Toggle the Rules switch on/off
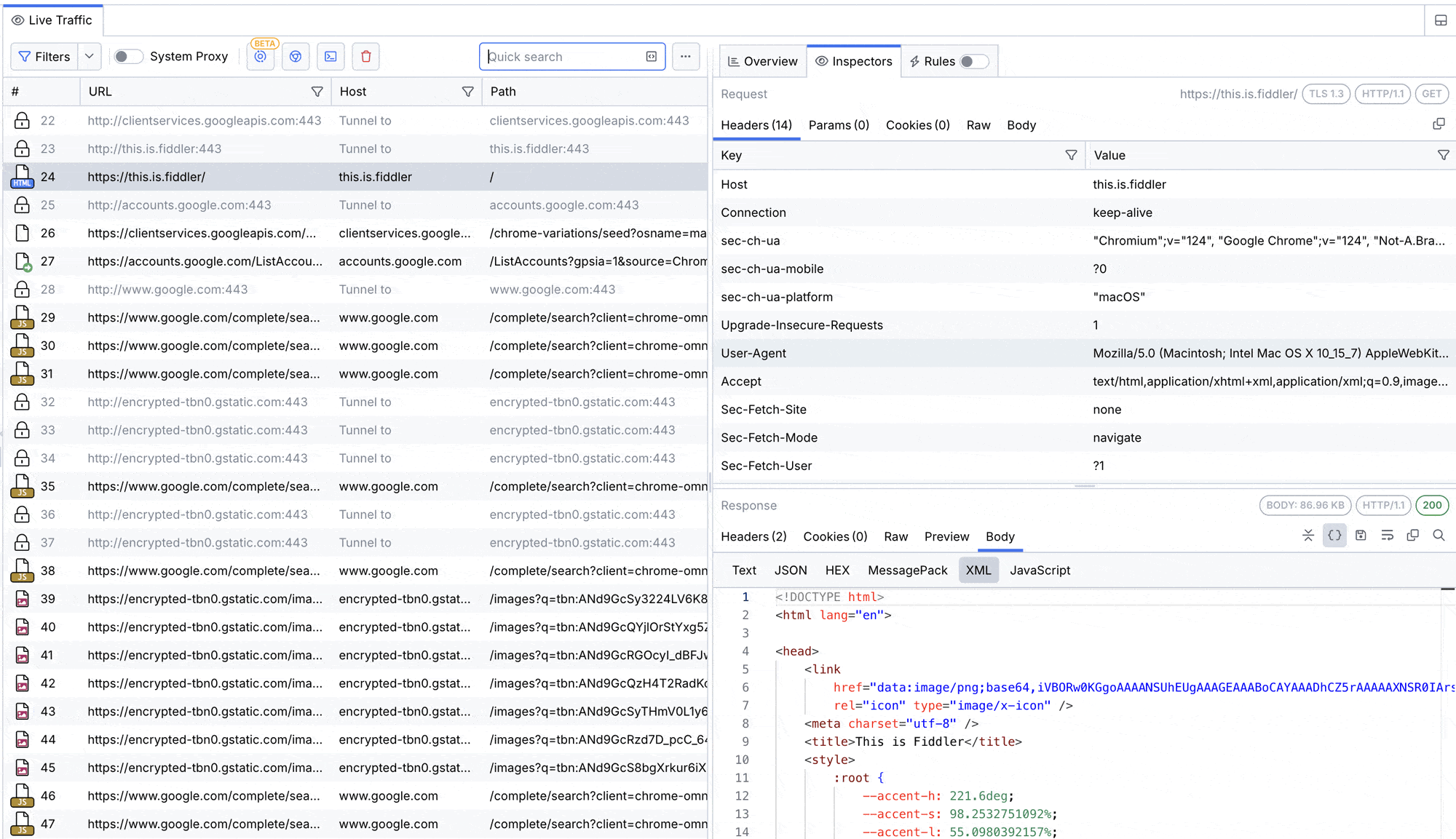This screenshot has width=1456, height=839. (969, 61)
